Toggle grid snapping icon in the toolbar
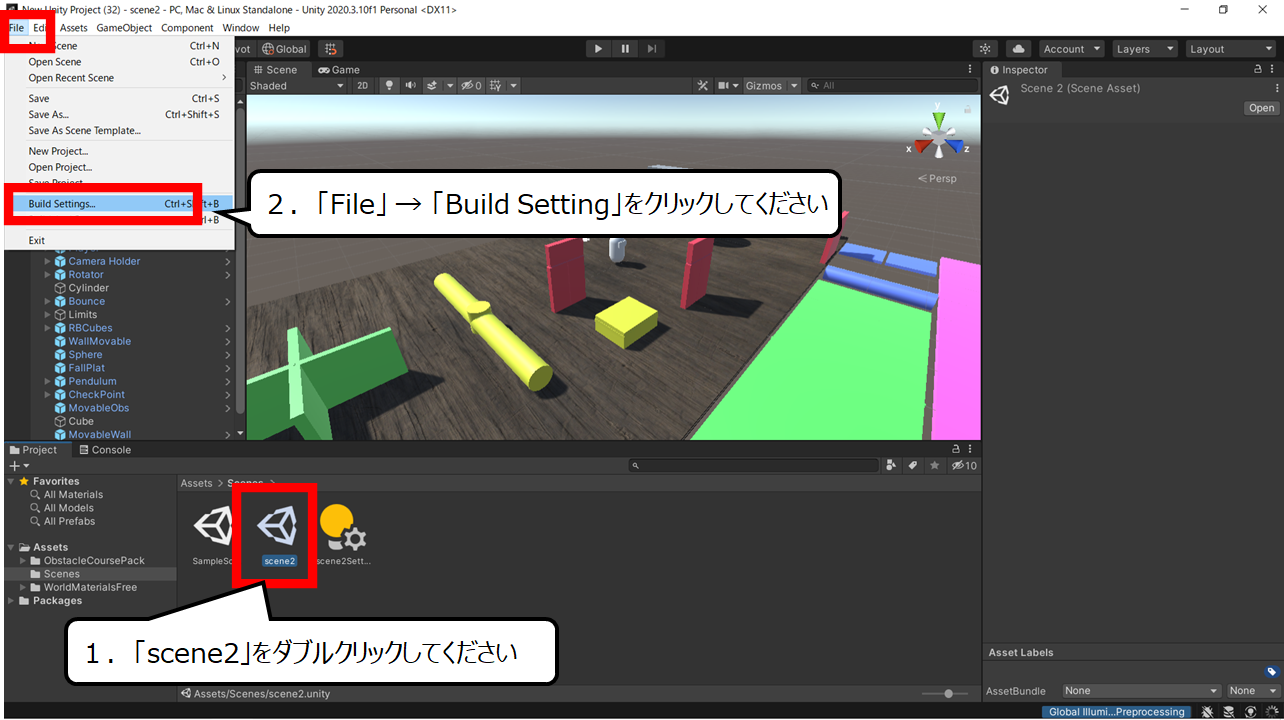1284x720 pixels. [x=331, y=49]
